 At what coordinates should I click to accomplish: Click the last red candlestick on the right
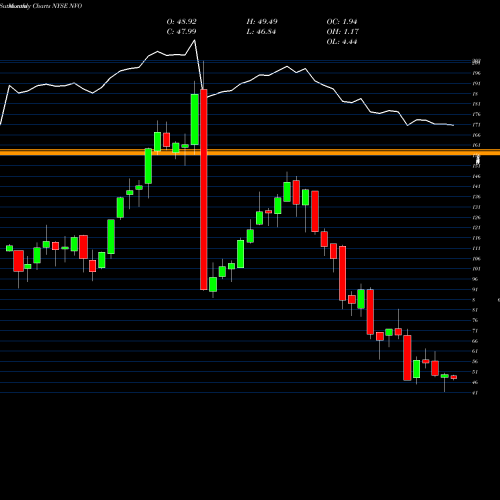[x=454, y=377]
